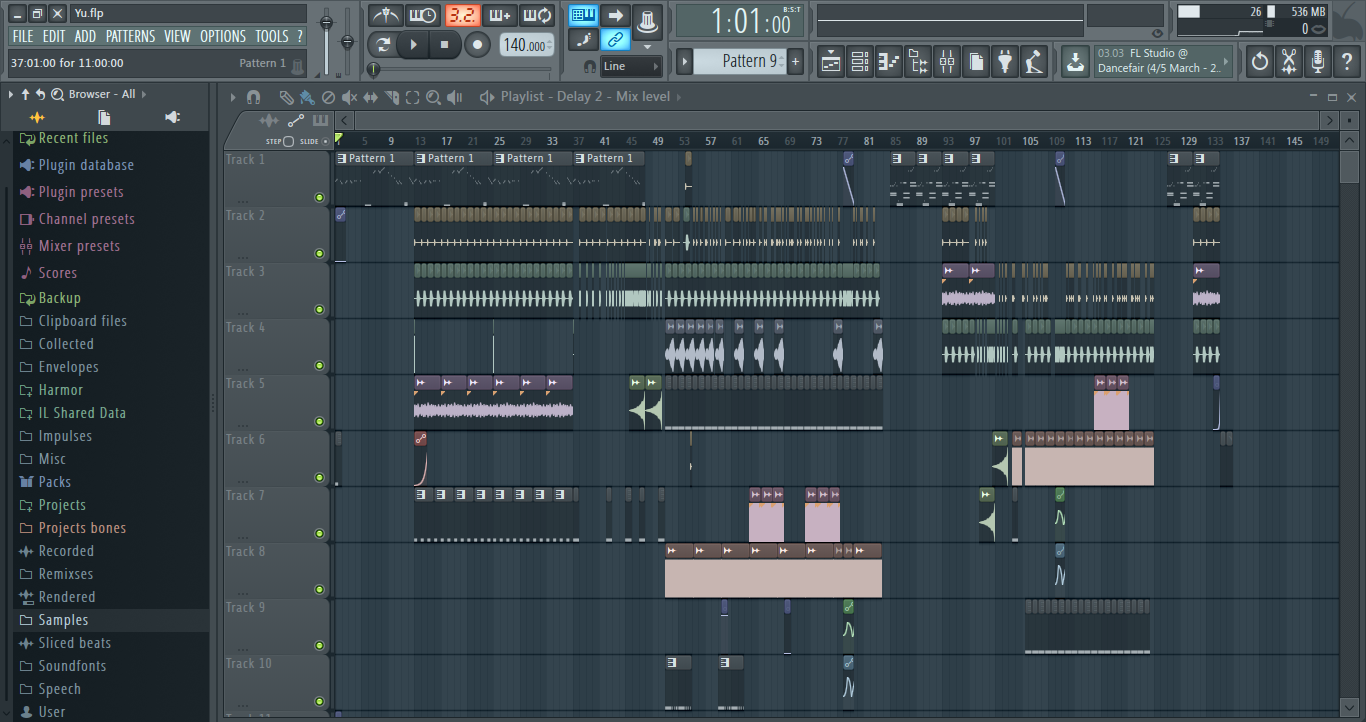Open the Playlist view button
This screenshot has height=722, width=1366.
[x=831, y=61]
